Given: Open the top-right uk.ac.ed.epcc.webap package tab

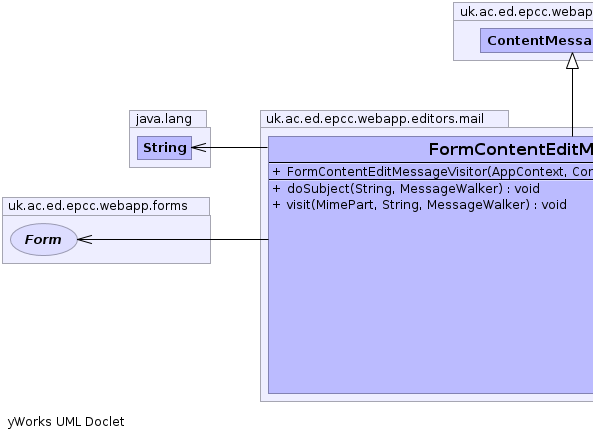Looking at the screenshot, I should tap(526, 12).
